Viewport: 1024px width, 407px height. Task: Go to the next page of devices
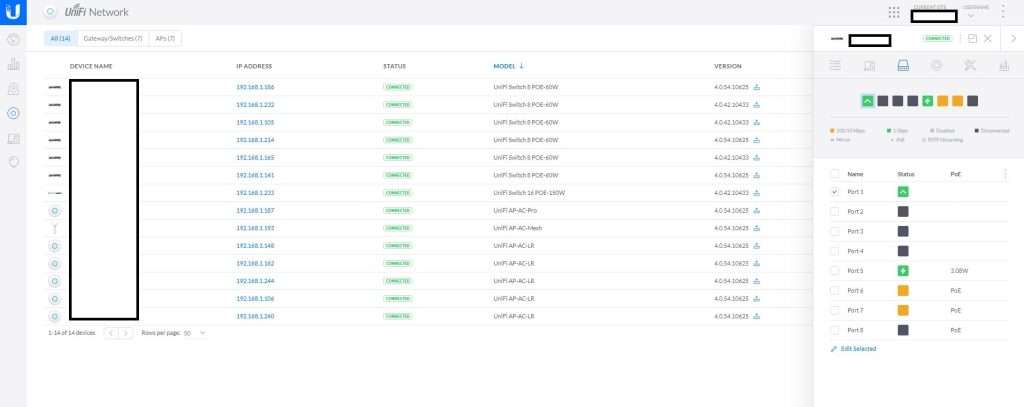pos(126,333)
